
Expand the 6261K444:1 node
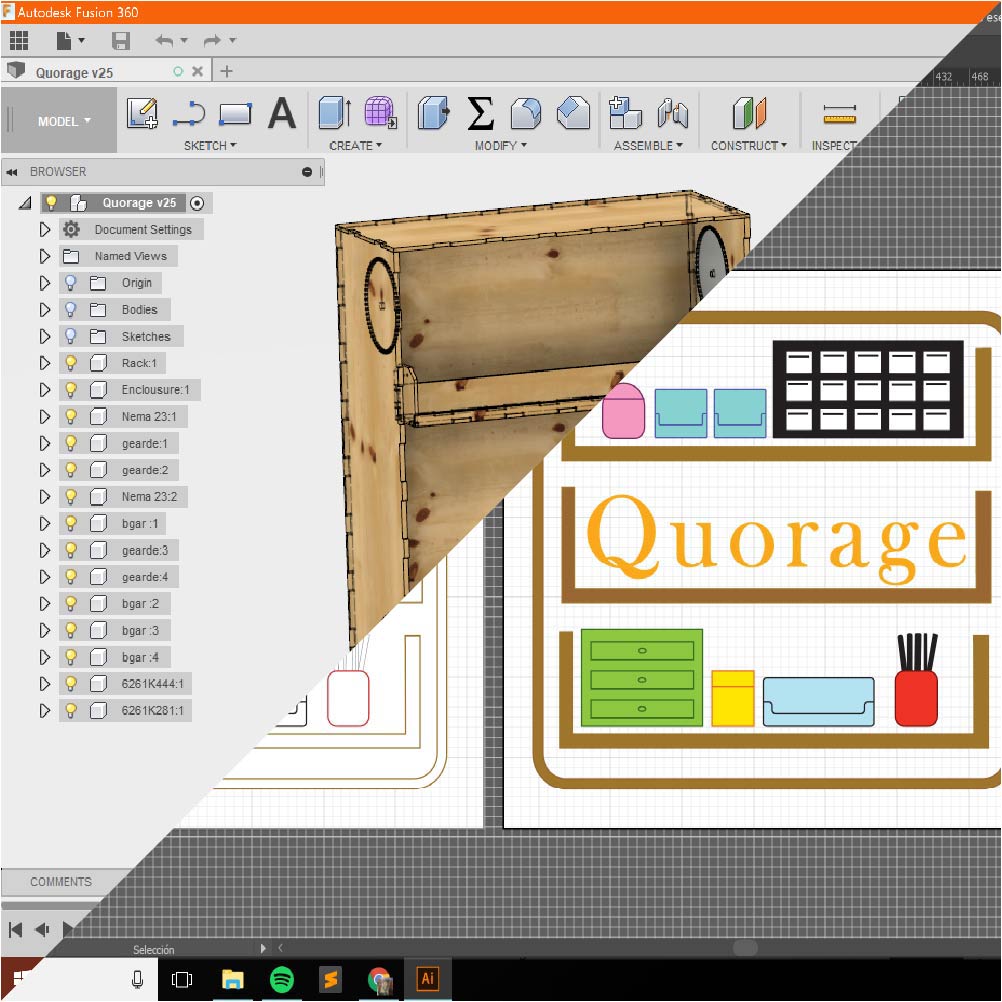pos(45,684)
